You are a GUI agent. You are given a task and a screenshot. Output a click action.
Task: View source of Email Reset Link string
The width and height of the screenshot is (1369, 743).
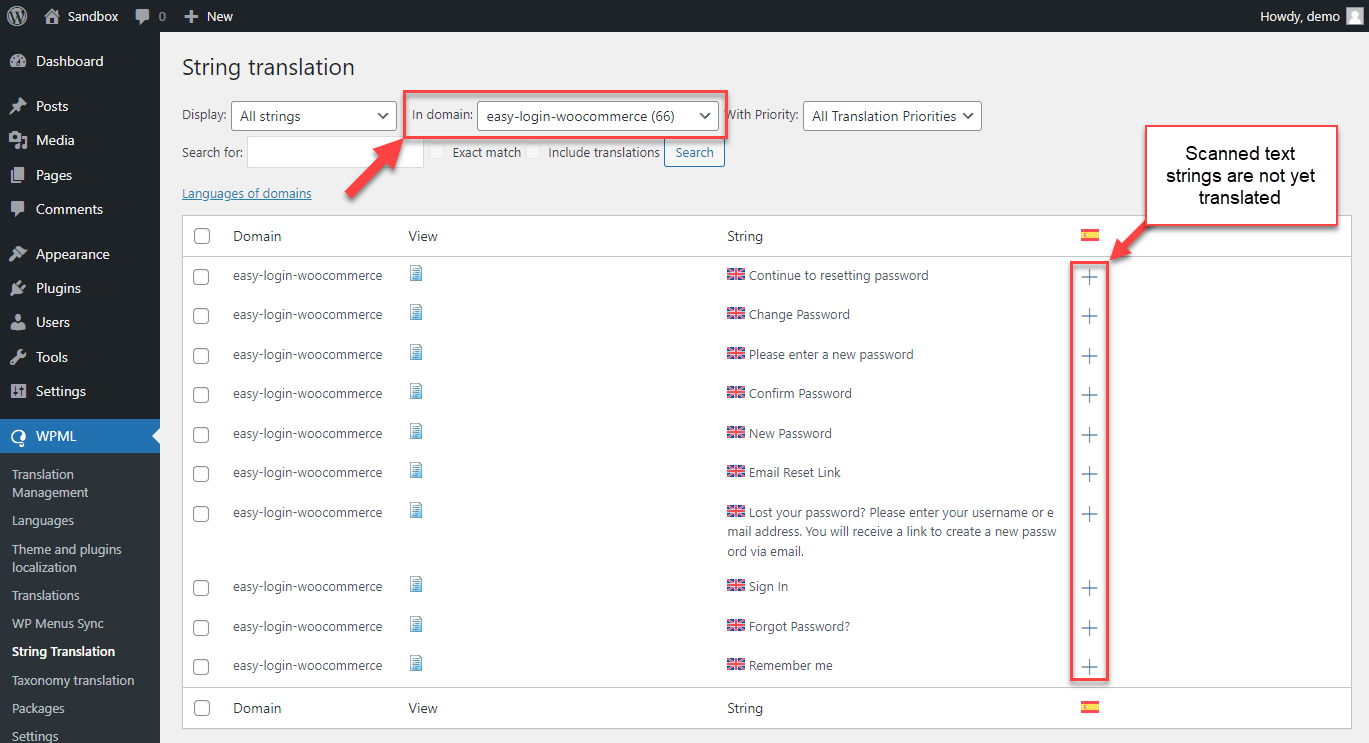pyautogui.click(x=416, y=470)
